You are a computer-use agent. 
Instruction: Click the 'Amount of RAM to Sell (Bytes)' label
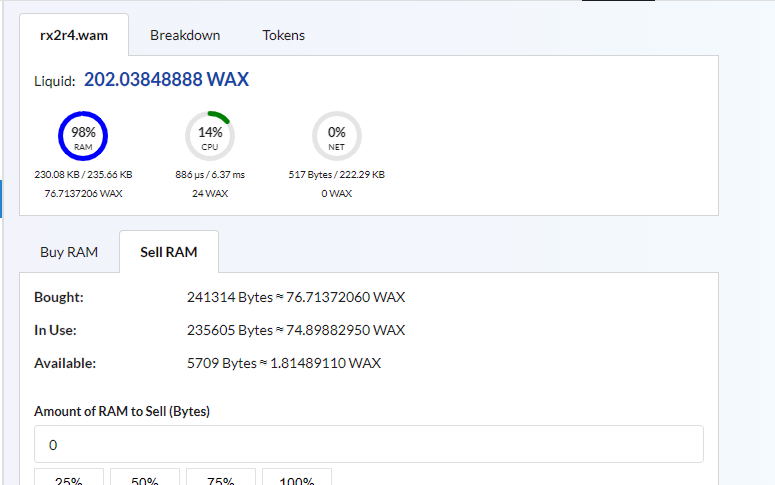click(122, 411)
